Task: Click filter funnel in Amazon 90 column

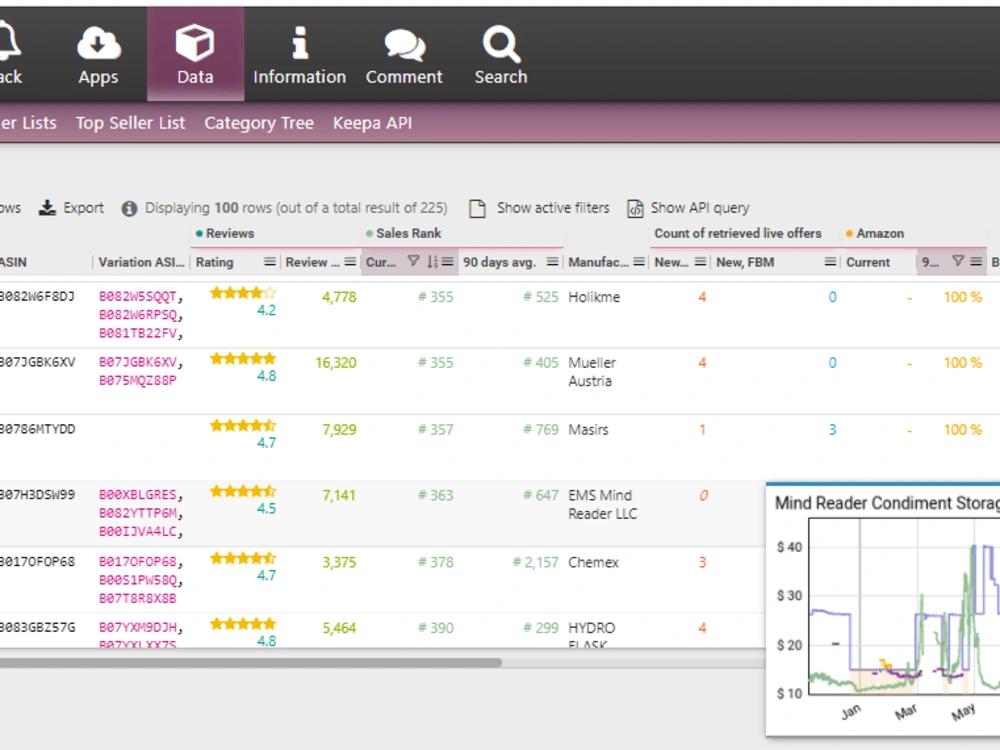Action: (x=958, y=261)
